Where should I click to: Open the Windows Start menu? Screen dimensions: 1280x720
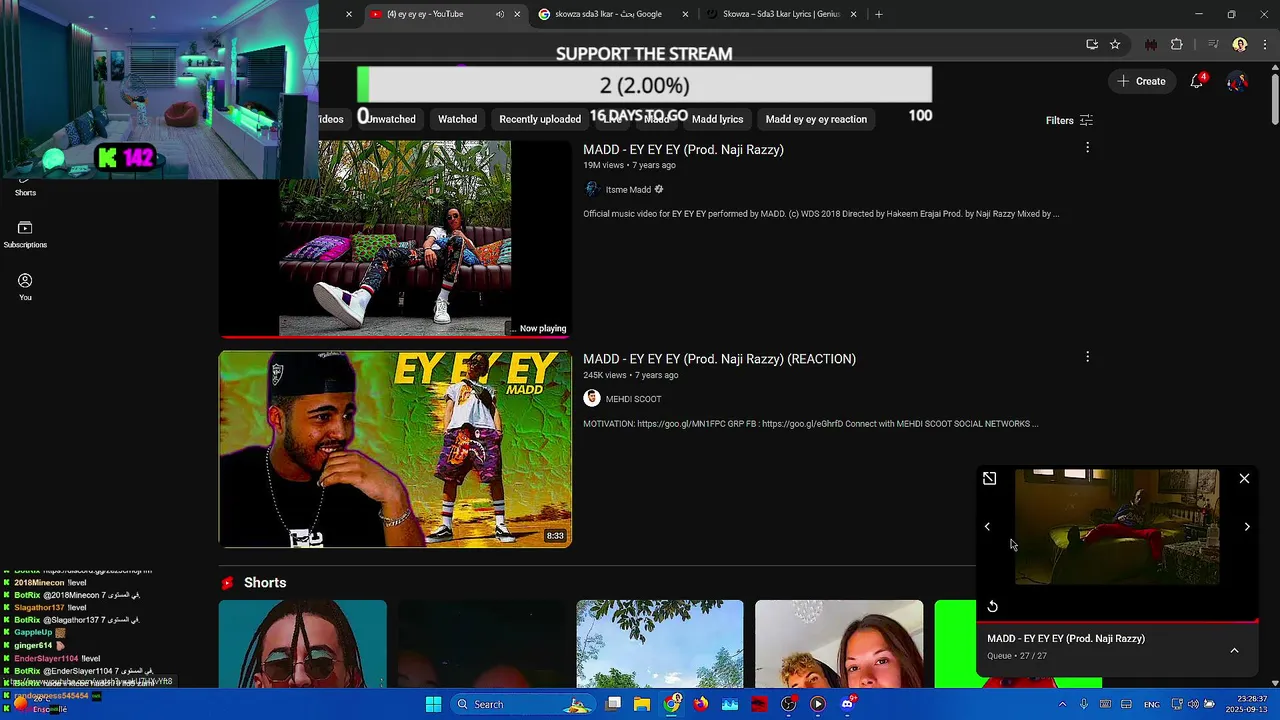tap(433, 704)
